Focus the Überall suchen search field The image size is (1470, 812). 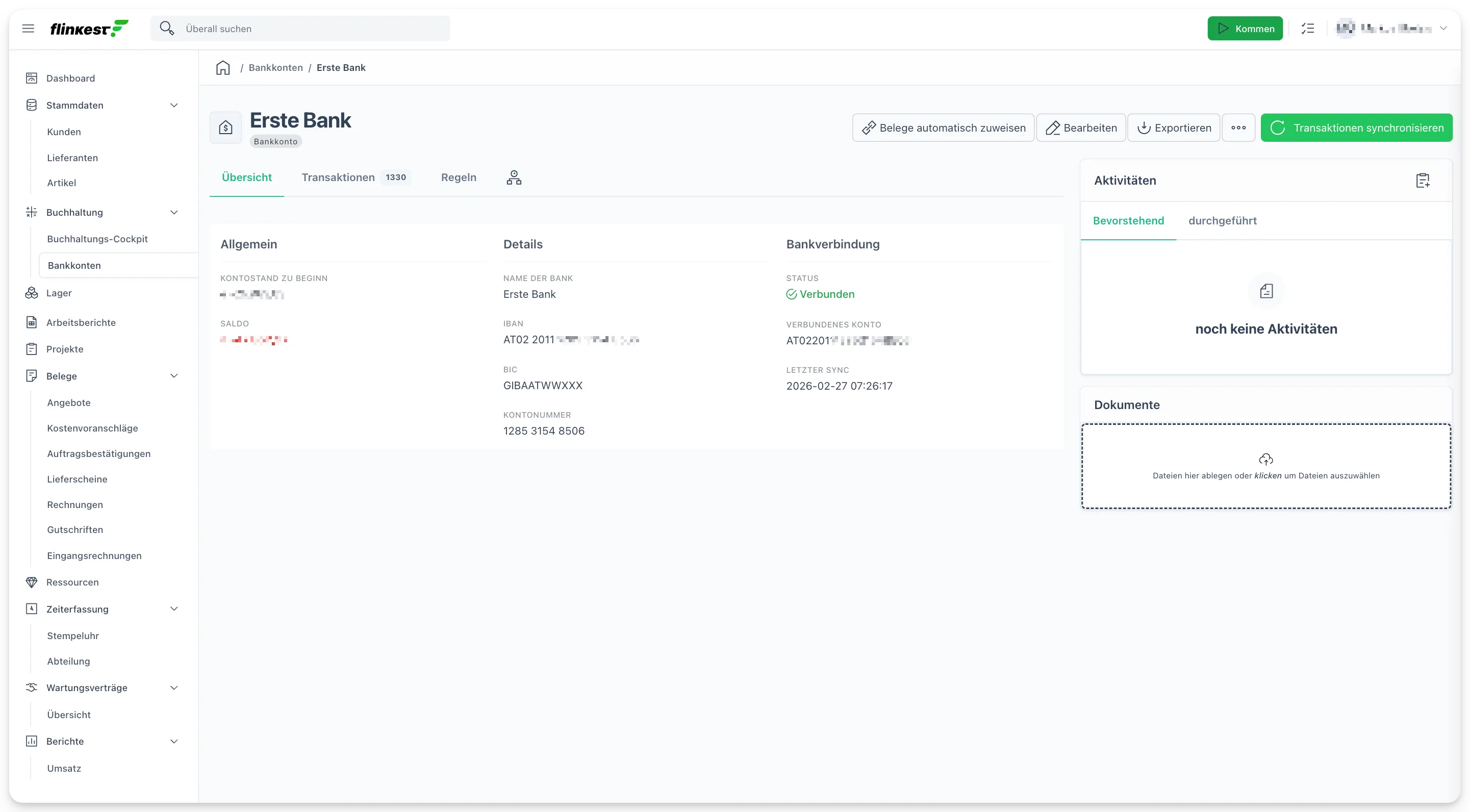[x=300, y=29]
